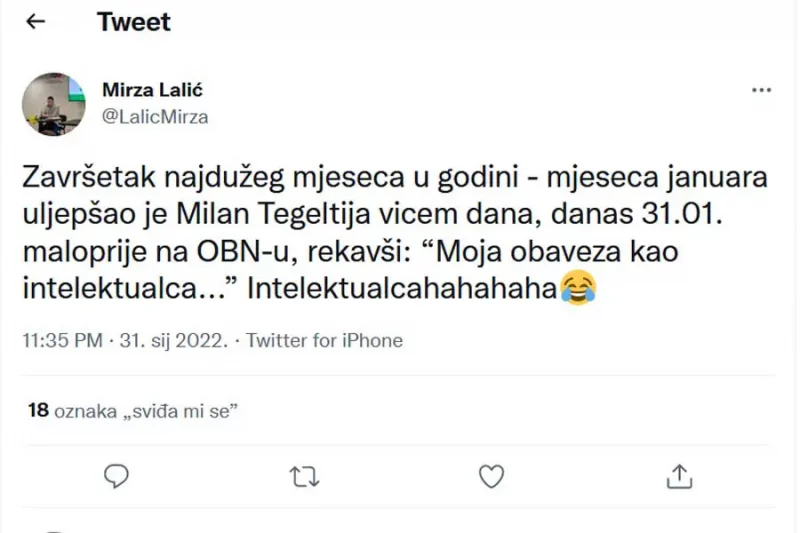View the 18 likes count
The image size is (800, 533).
click(x=38, y=409)
